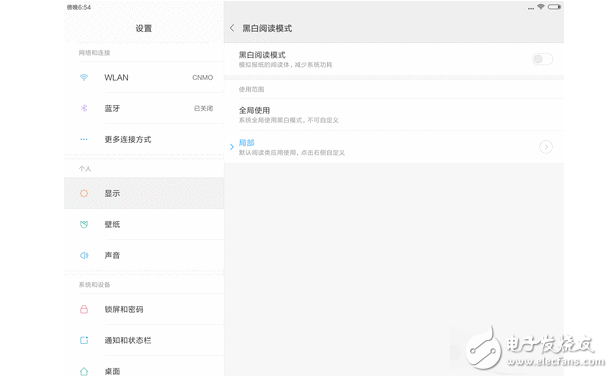Tap the 黑白阅读模式 header title
This screenshot has height=378, width=613.
coord(267,28)
